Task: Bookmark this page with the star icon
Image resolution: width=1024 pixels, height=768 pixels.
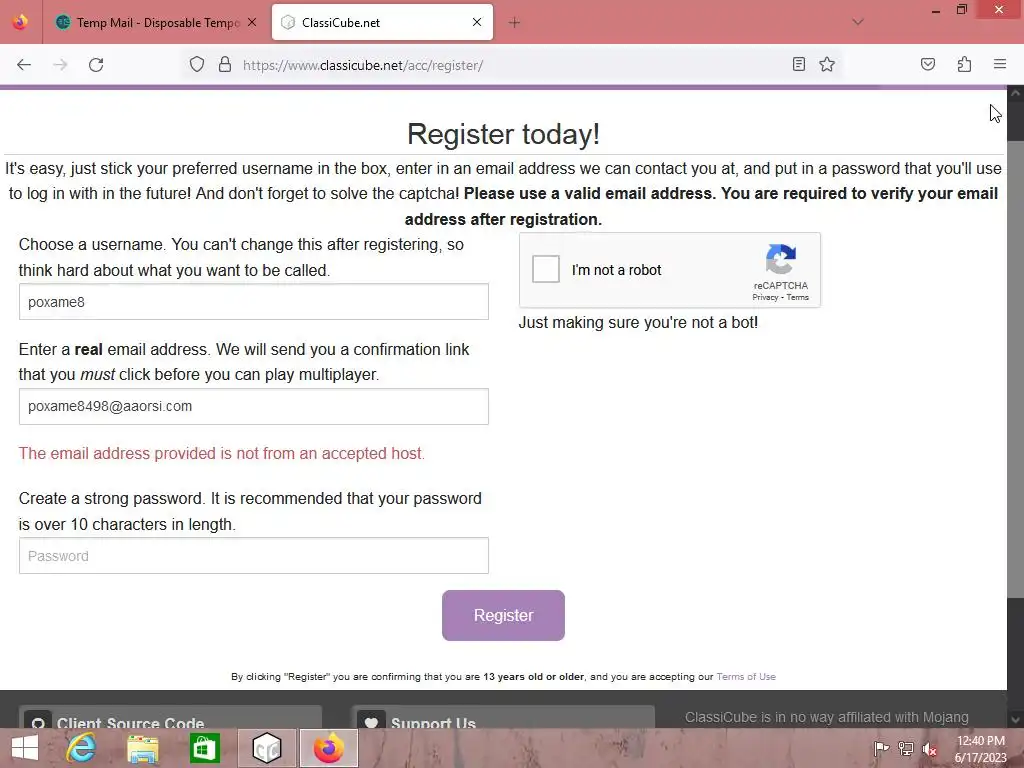Action: [827, 64]
